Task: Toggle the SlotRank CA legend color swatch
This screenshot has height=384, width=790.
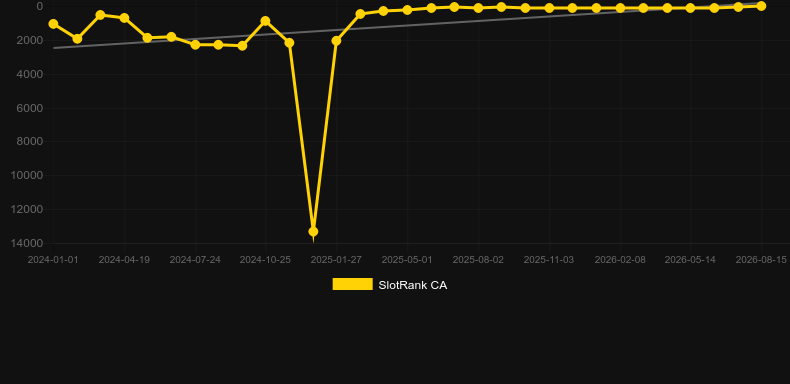Action: 352,284
